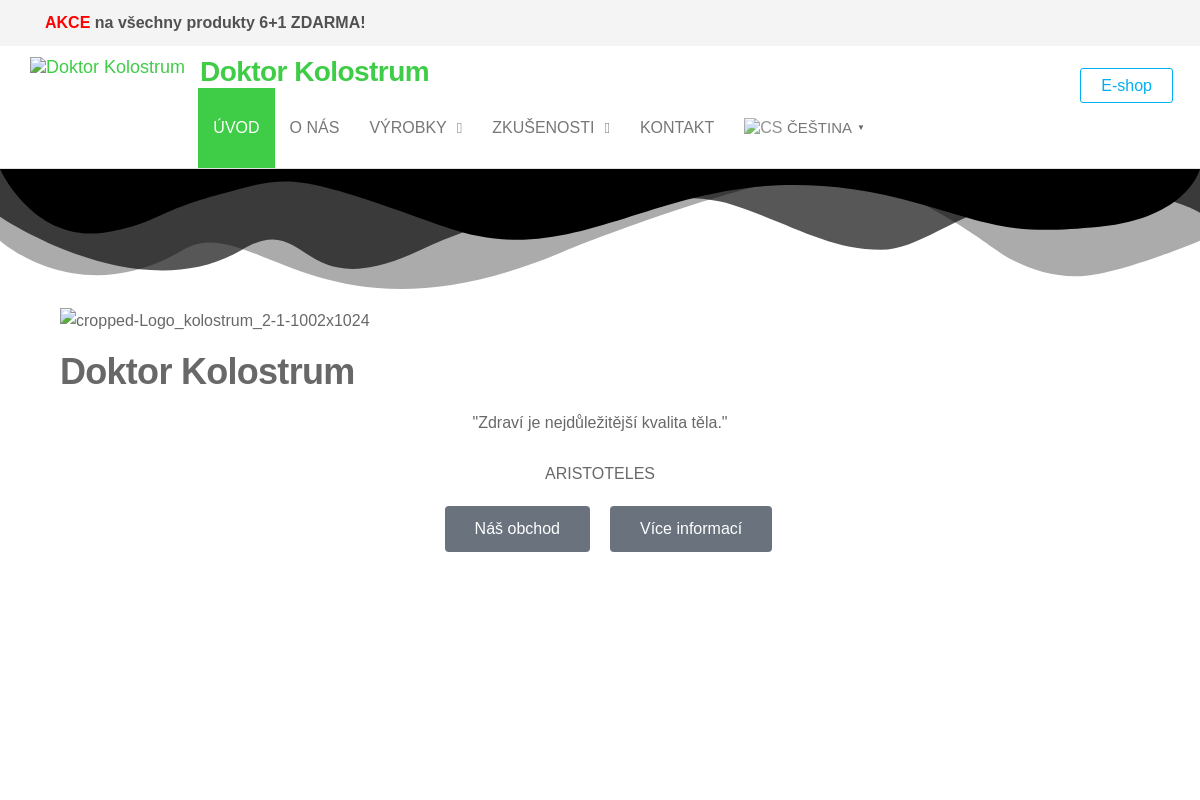Go to the KONTAKT page

tap(677, 128)
